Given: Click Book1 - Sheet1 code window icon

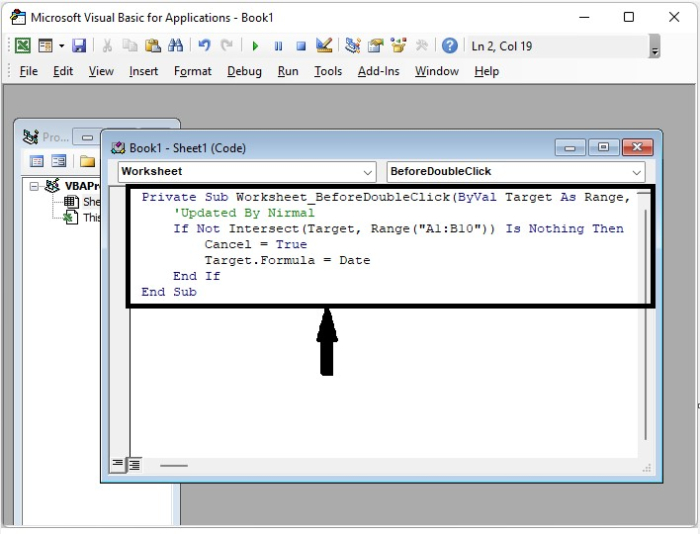Looking at the screenshot, I should point(118,148).
